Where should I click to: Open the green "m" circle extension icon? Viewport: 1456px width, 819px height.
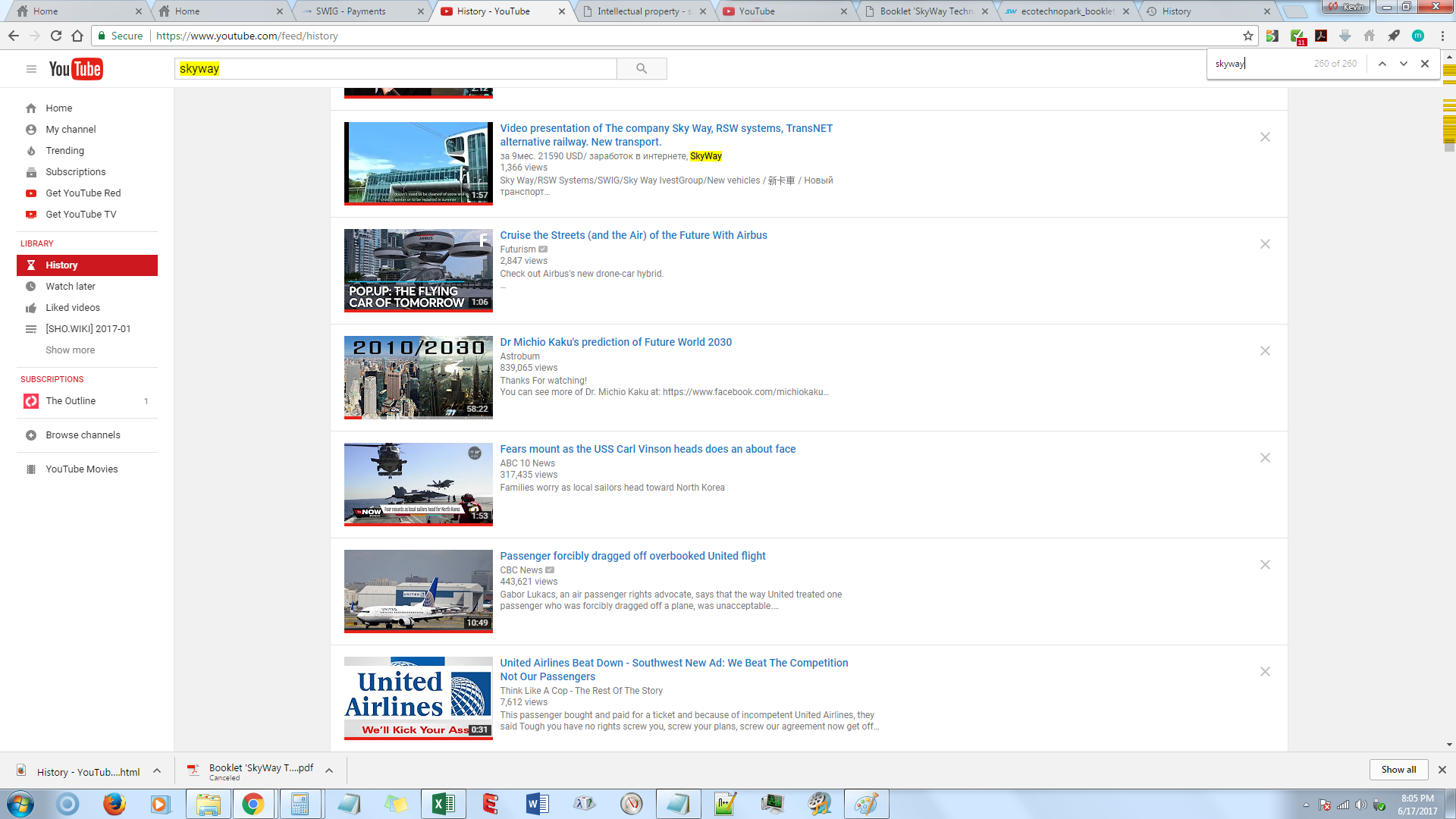click(x=1418, y=36)
